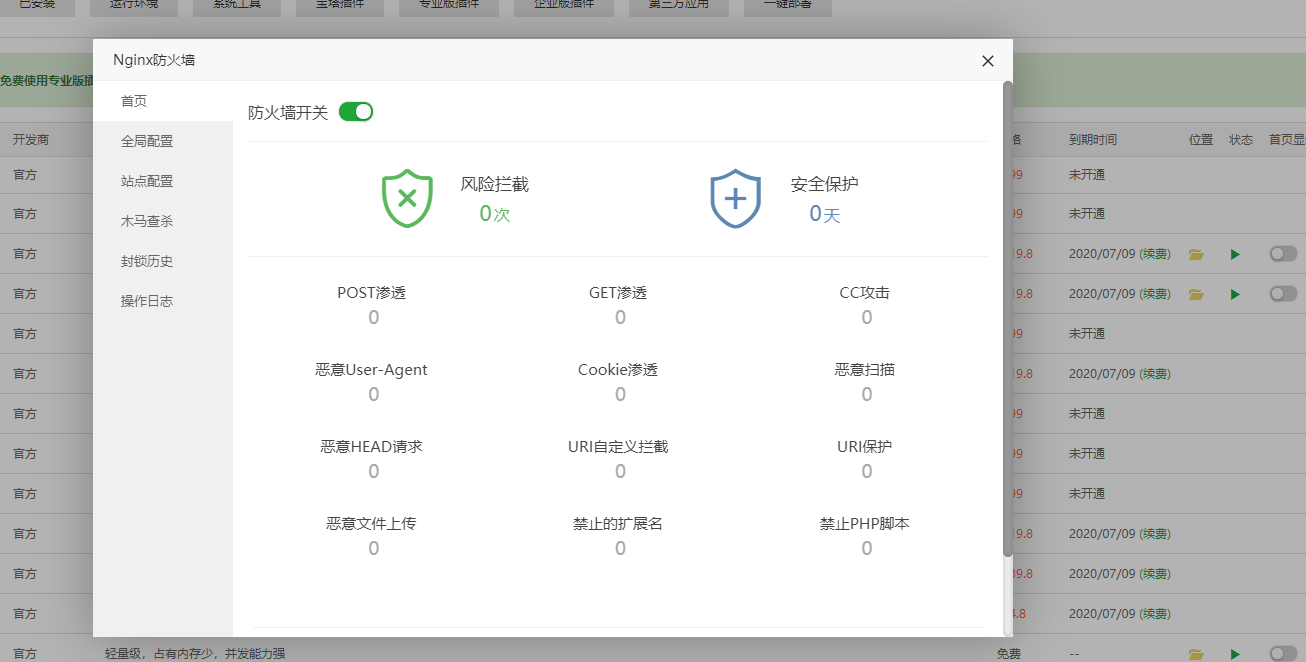Click the 恶意HEAD请求 statistic label
The height and width of the screenshot is (662, 1306).
(372, 447)
